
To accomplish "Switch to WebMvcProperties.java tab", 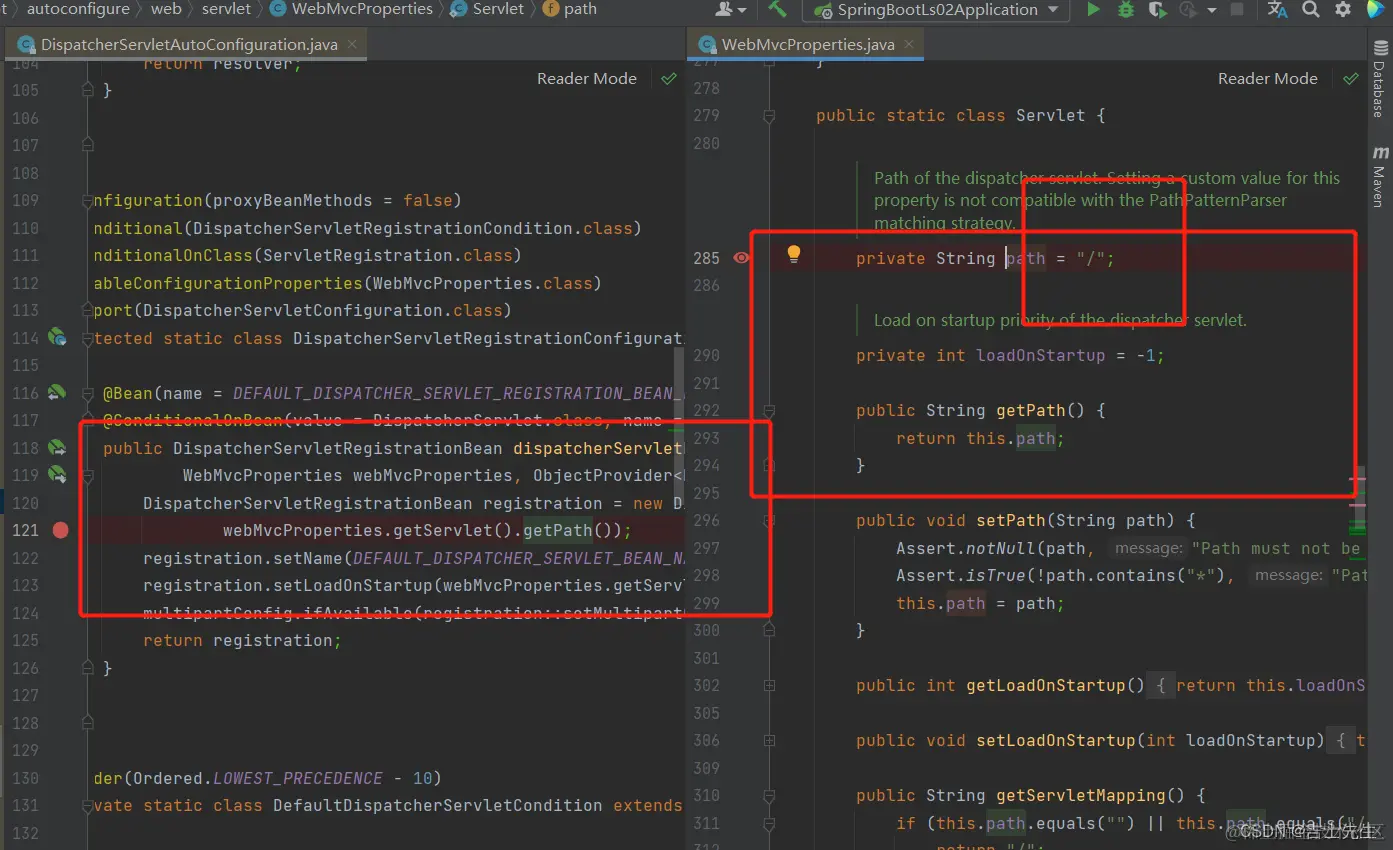I will (807, 45).
